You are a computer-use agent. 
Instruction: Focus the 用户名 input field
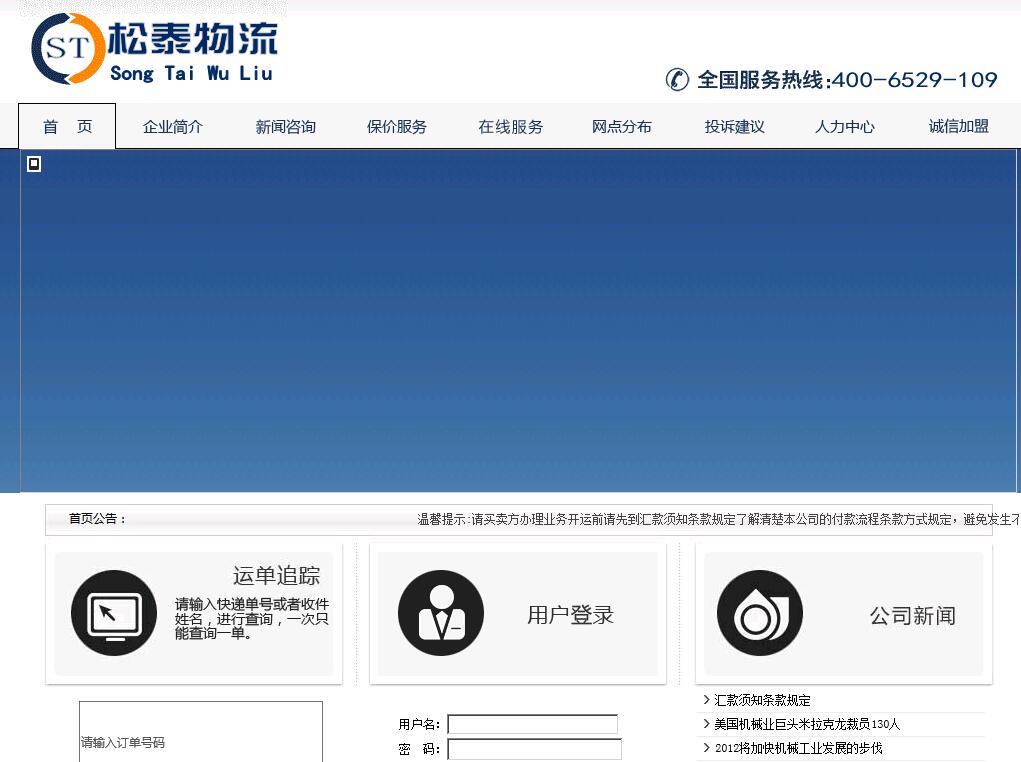coord(532,724)
